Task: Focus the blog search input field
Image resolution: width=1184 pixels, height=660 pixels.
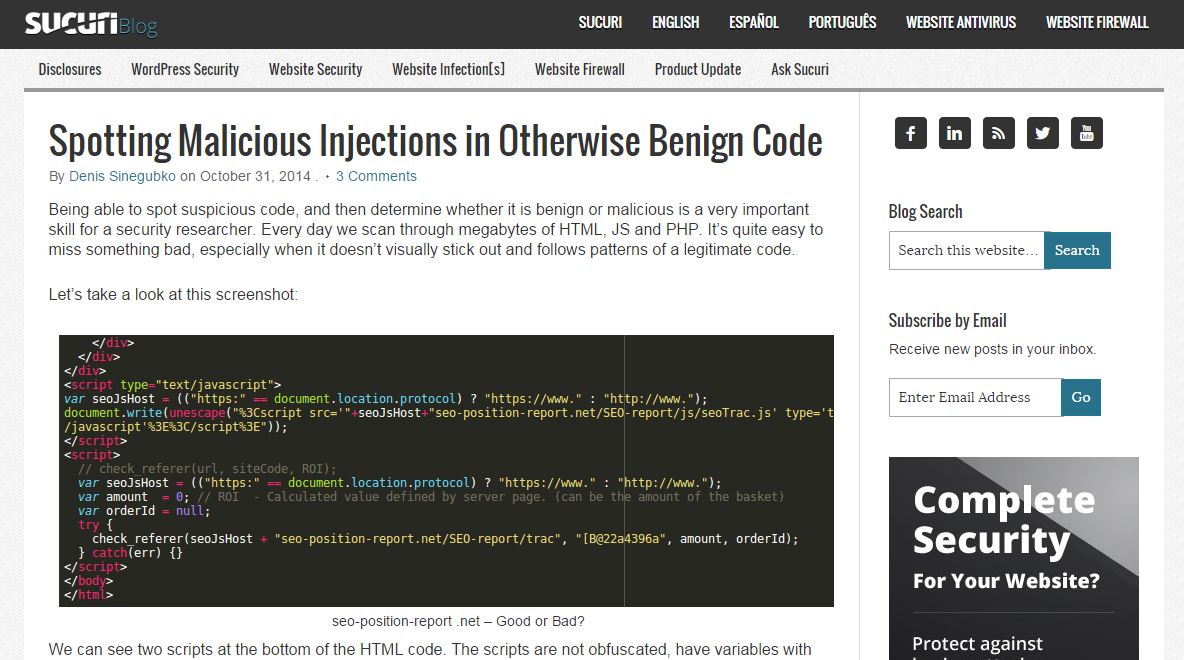Action: click(x=967, y=251)
